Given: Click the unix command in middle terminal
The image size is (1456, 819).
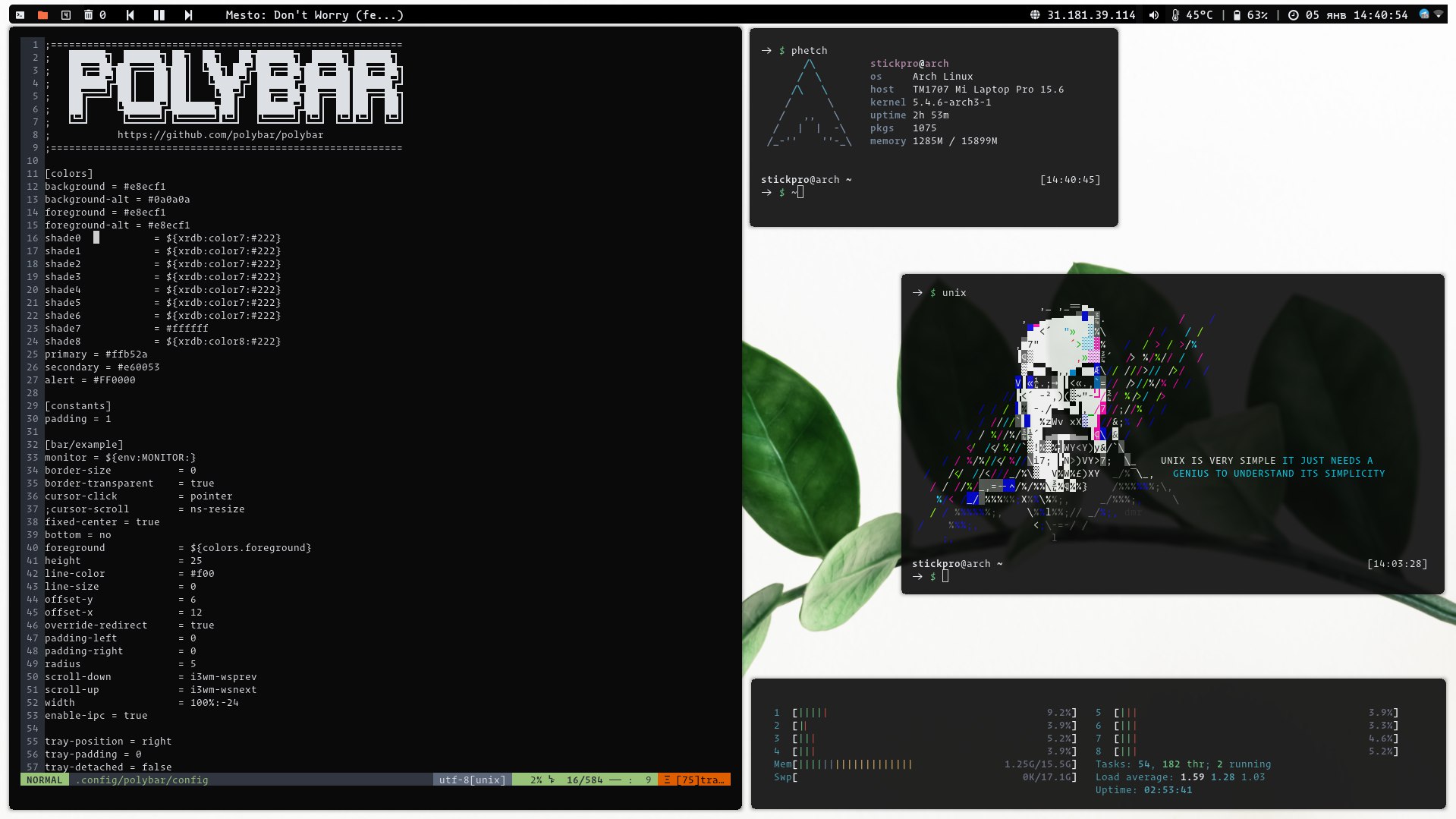Looking at the screenshot, I should click(954, 292).
